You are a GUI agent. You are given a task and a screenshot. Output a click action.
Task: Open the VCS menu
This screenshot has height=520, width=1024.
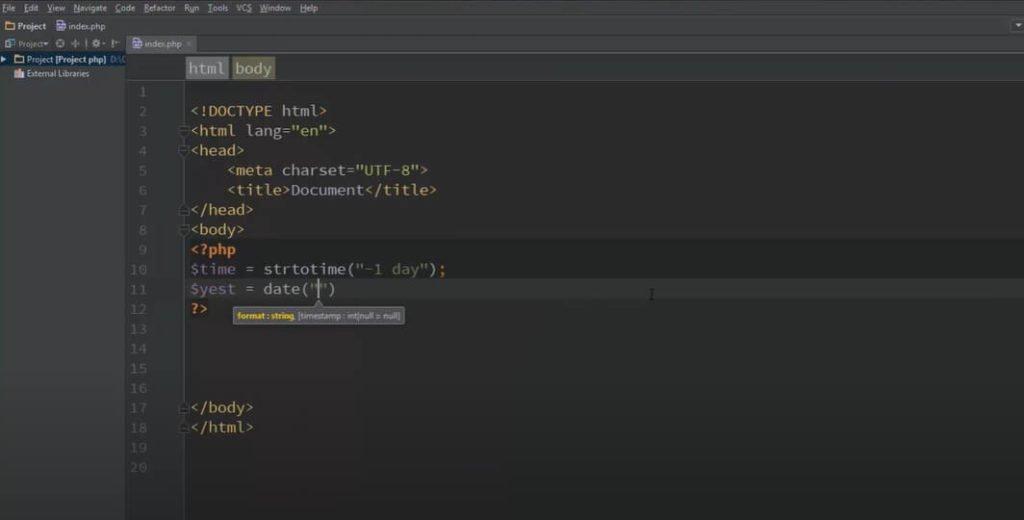[244, 8]
